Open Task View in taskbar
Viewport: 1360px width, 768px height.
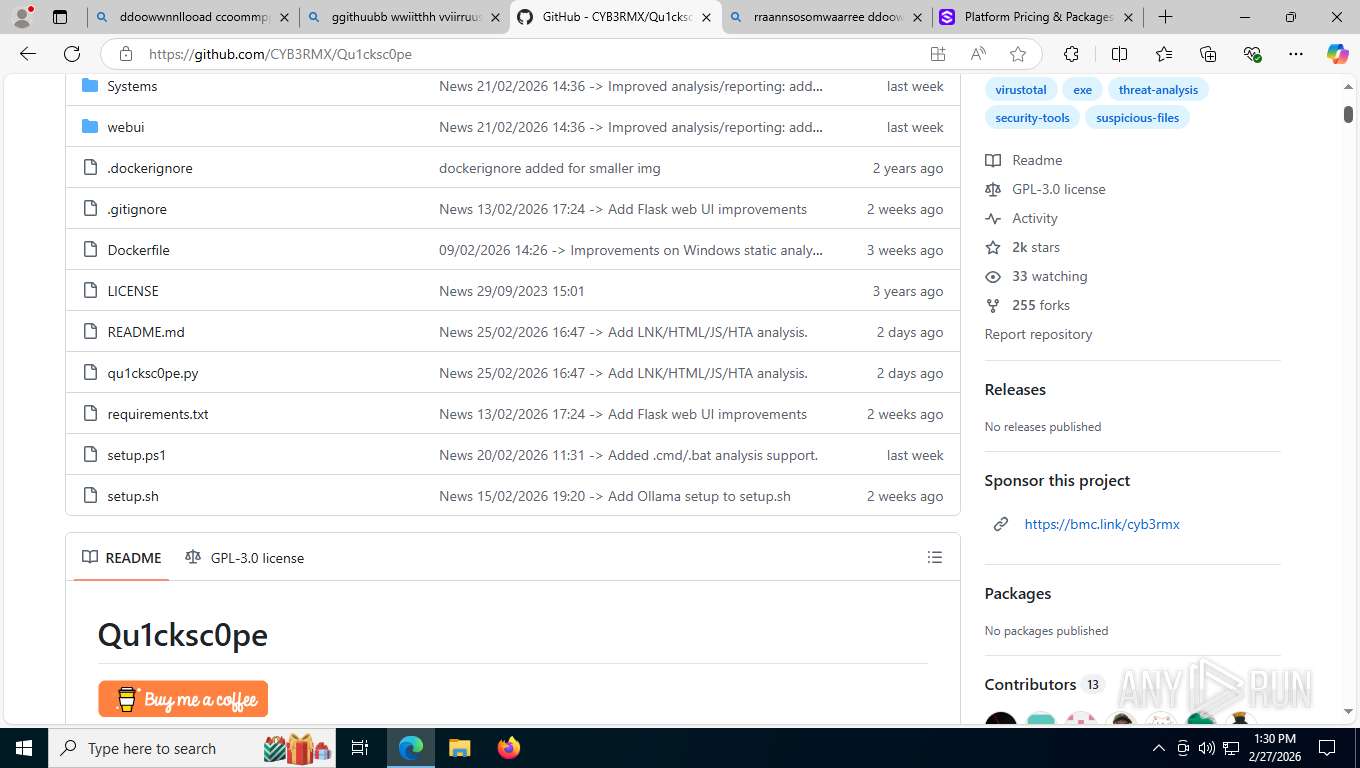[x=360, y=748]
